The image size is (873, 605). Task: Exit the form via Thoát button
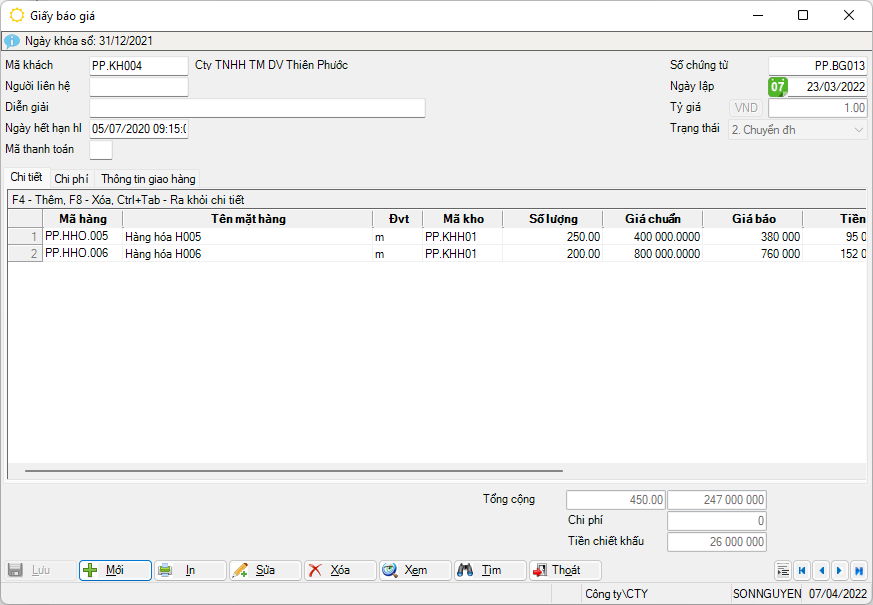565,570
